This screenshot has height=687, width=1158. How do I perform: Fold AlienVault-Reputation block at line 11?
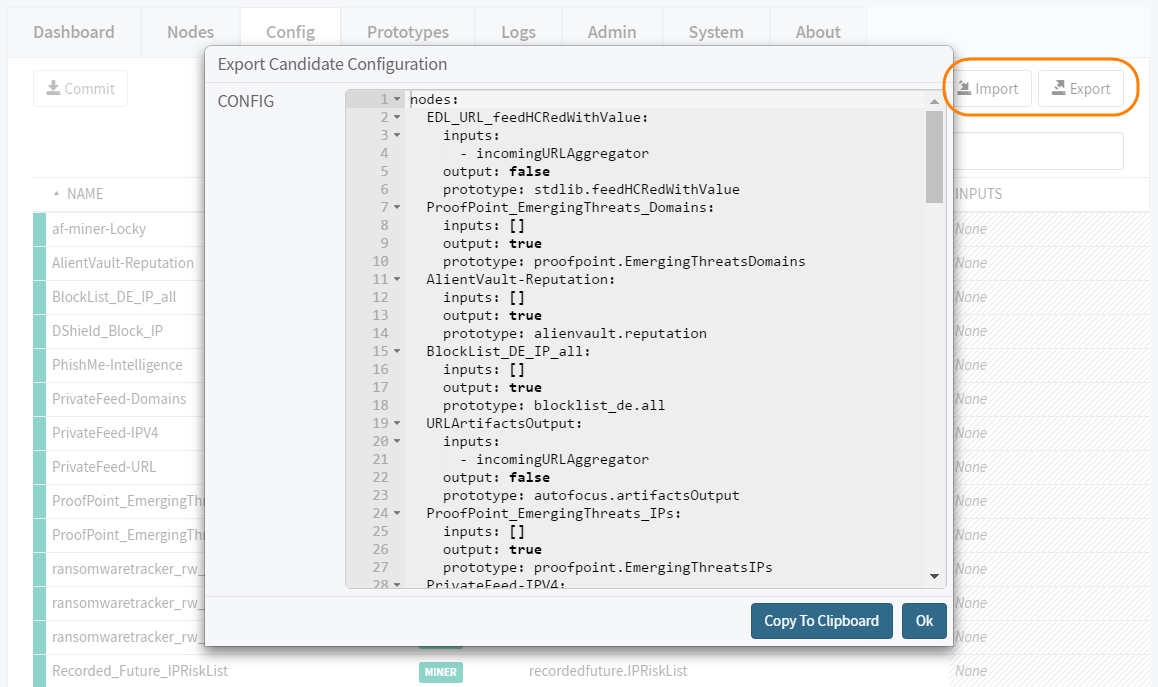(x=397, y=280)
